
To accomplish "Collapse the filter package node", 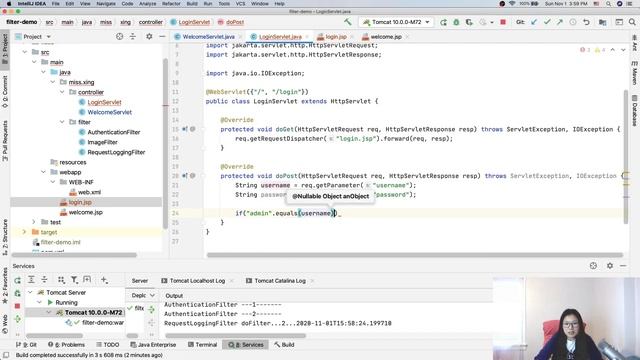I will (x=62, y=122).
